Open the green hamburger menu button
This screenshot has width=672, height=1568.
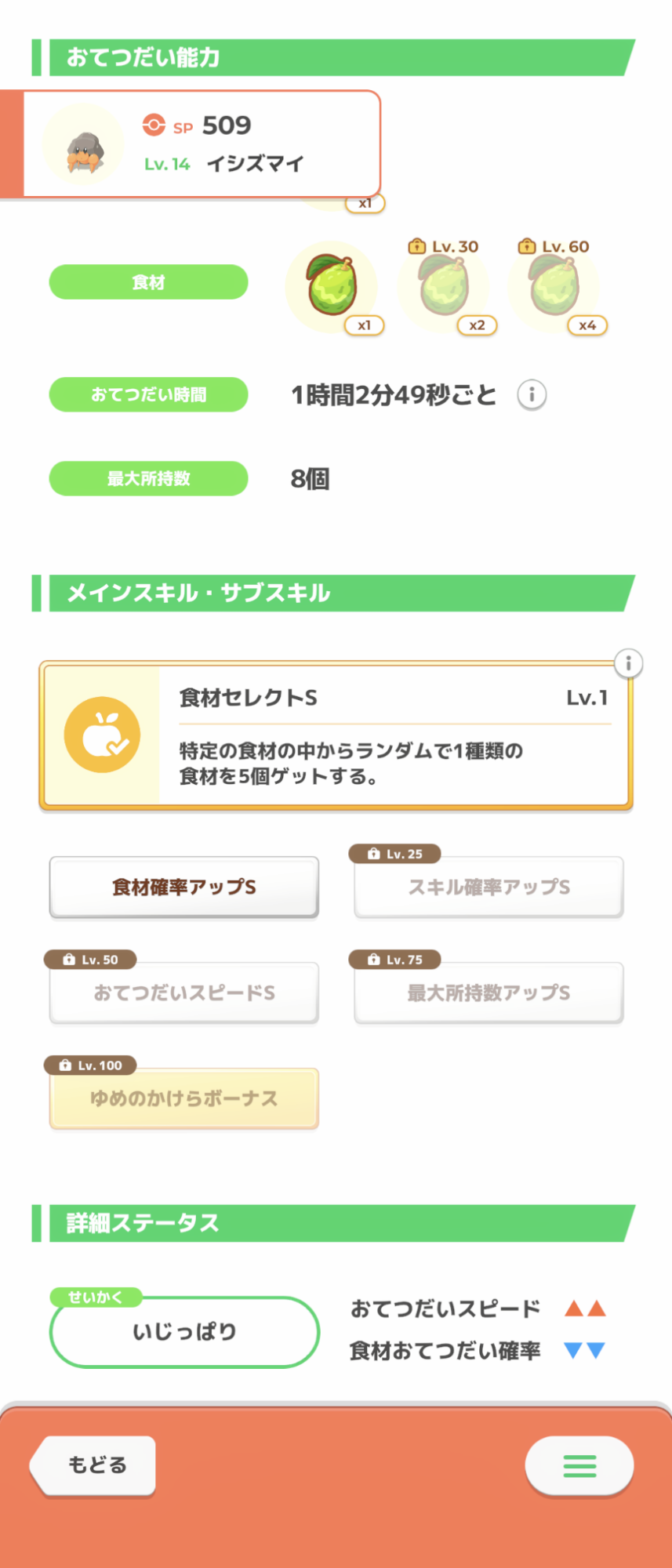pos(579,1465)
